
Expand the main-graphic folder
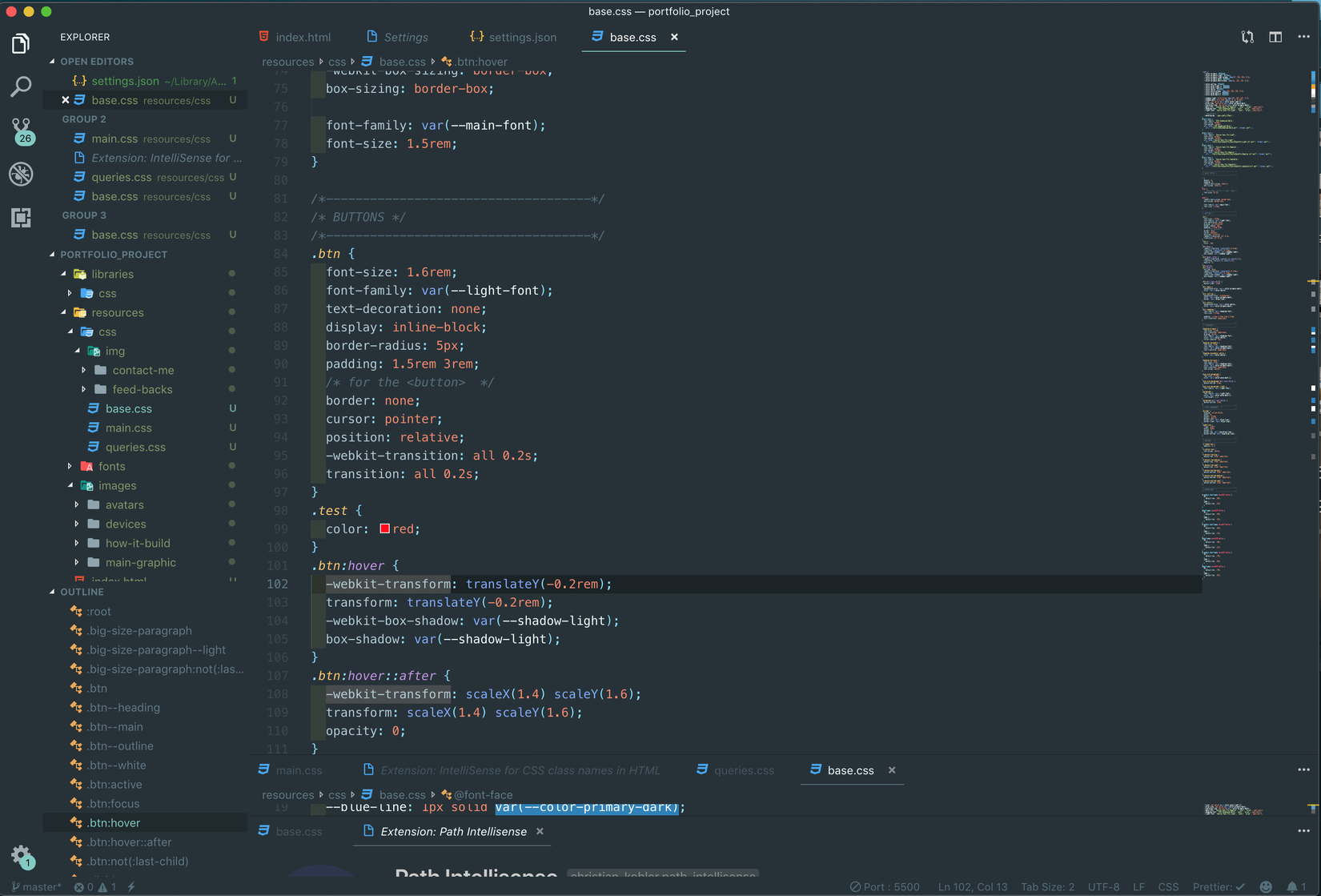tap(77, 562)
